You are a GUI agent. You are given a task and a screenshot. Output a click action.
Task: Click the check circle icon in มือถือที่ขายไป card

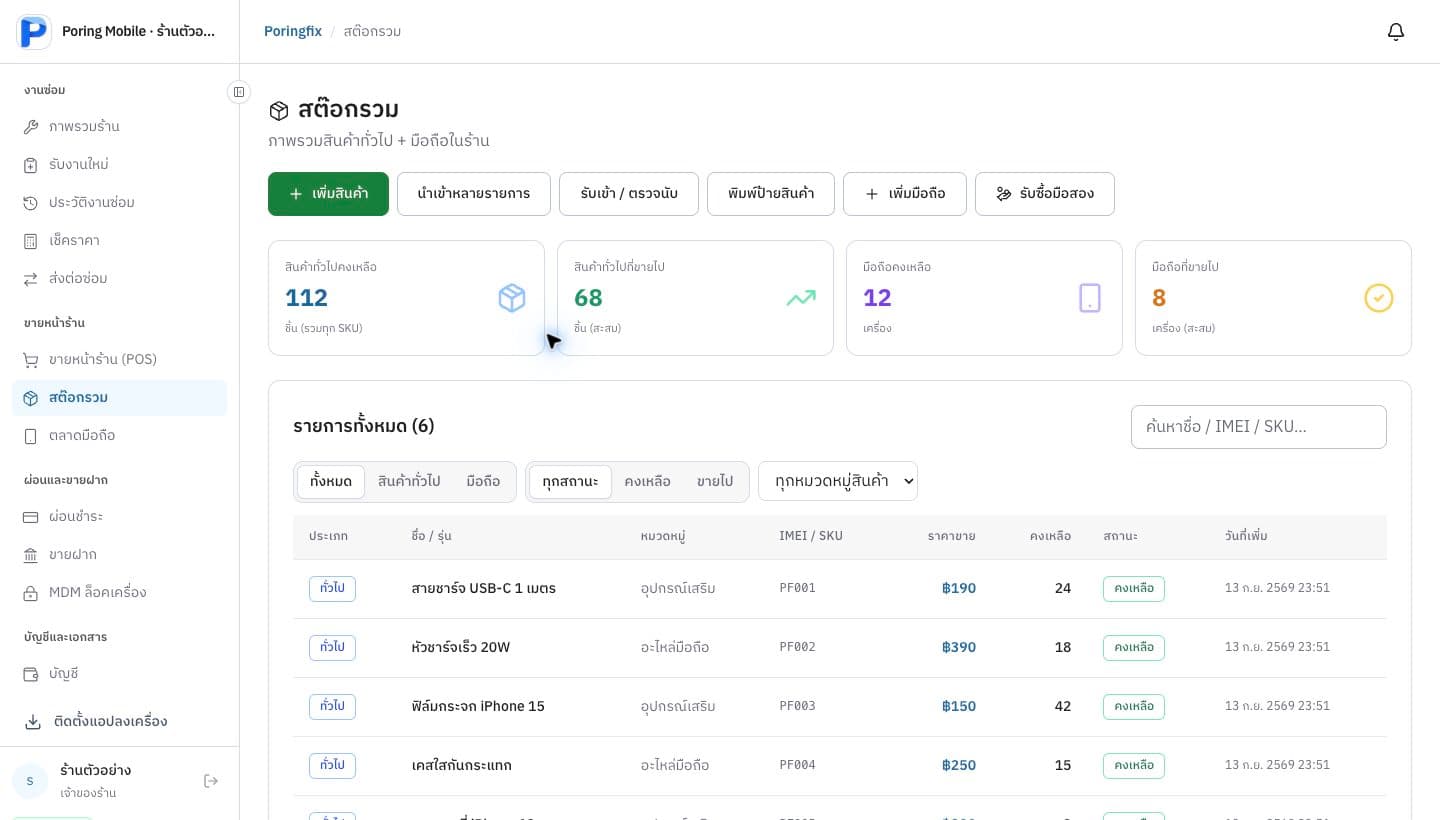(x=1379, y=298)
